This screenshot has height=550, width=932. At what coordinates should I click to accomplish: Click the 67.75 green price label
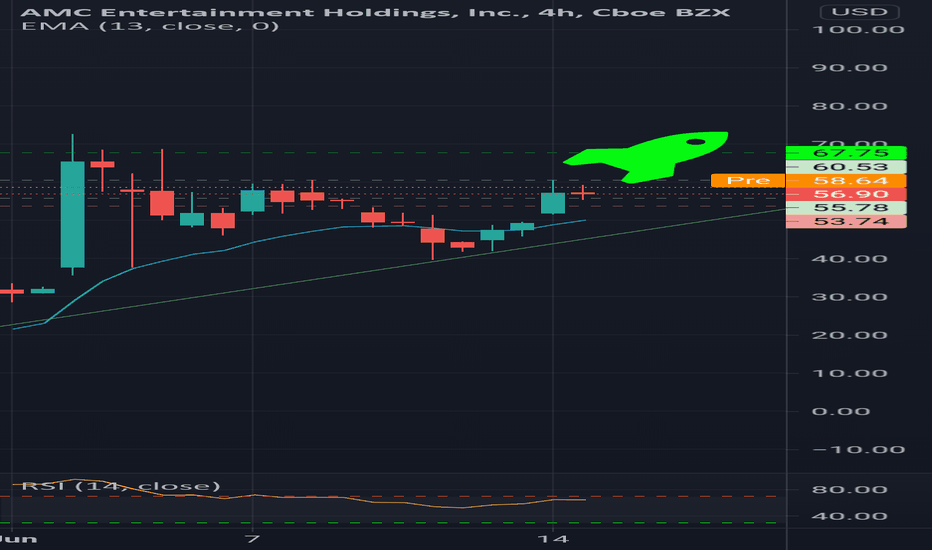point(846,153)
